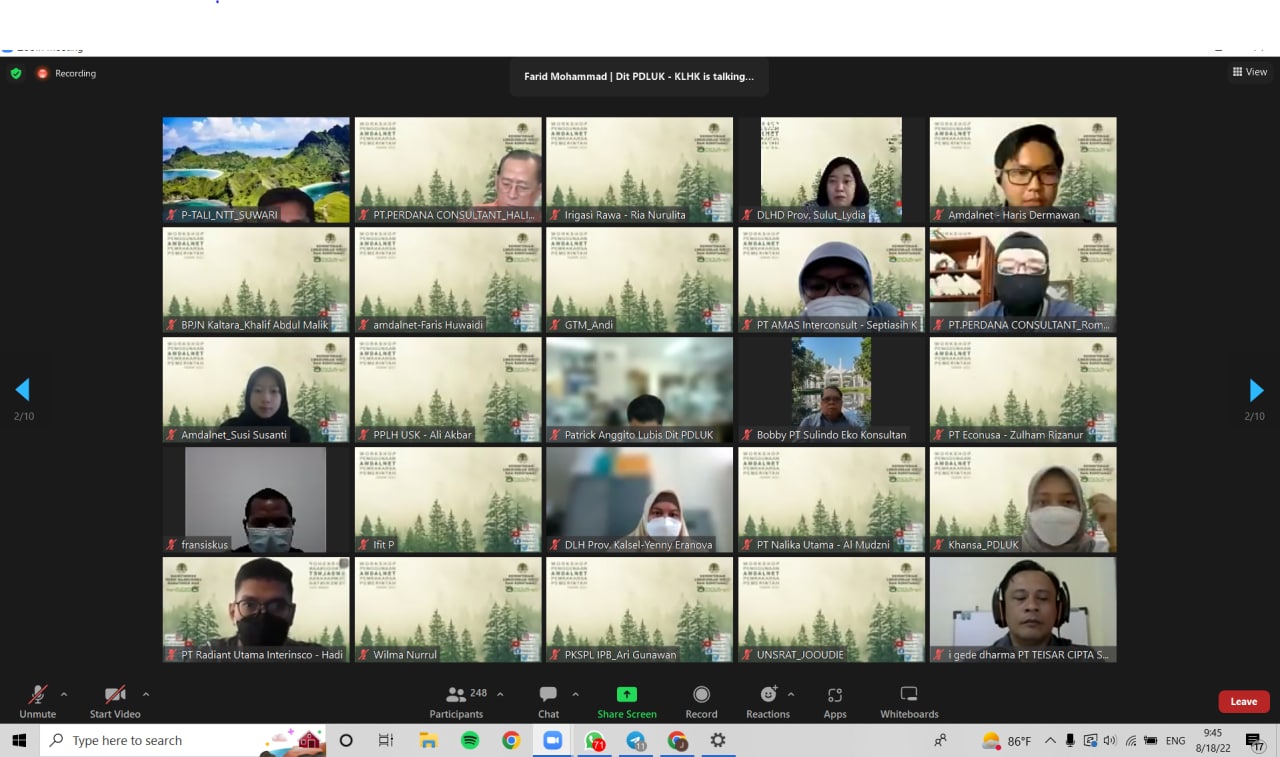
Task: Expand audio options arrow beside Unmute
Action: (x=64, y=694)
